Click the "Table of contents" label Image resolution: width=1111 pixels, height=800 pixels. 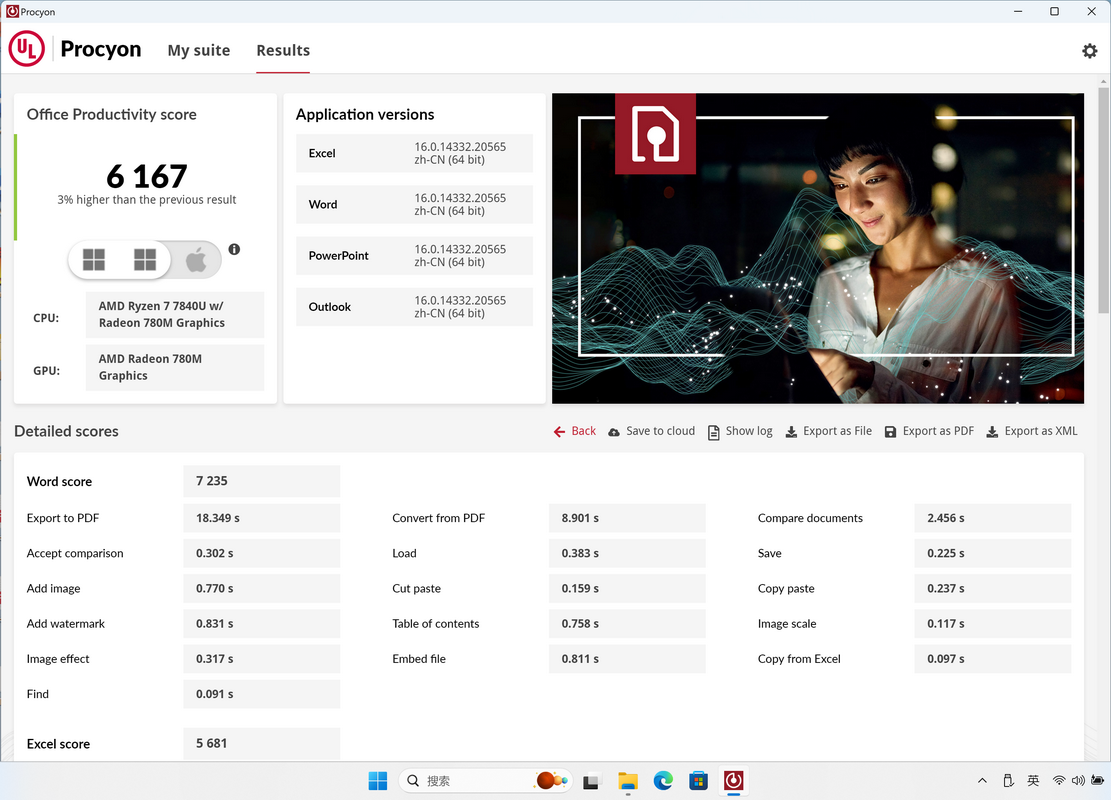click(x=436, y=624)
